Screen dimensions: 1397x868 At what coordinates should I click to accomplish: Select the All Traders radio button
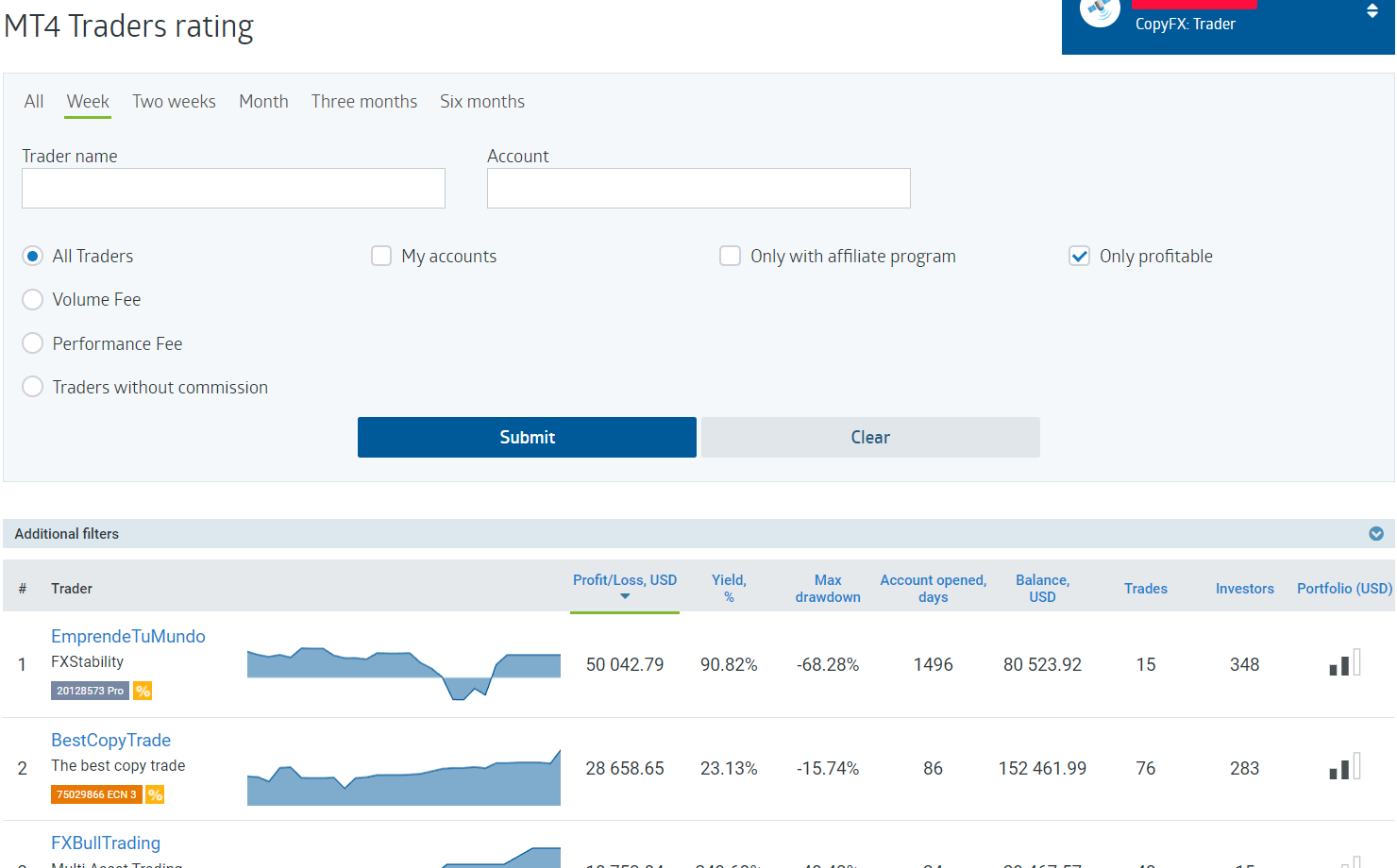pos(33,256)
